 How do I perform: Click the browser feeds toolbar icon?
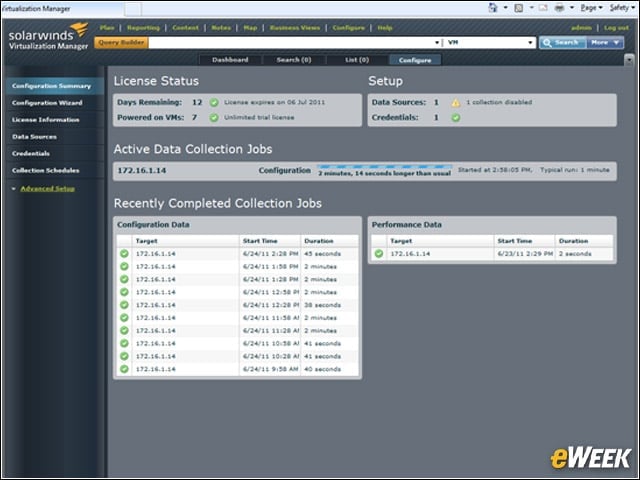coord(519,7)
